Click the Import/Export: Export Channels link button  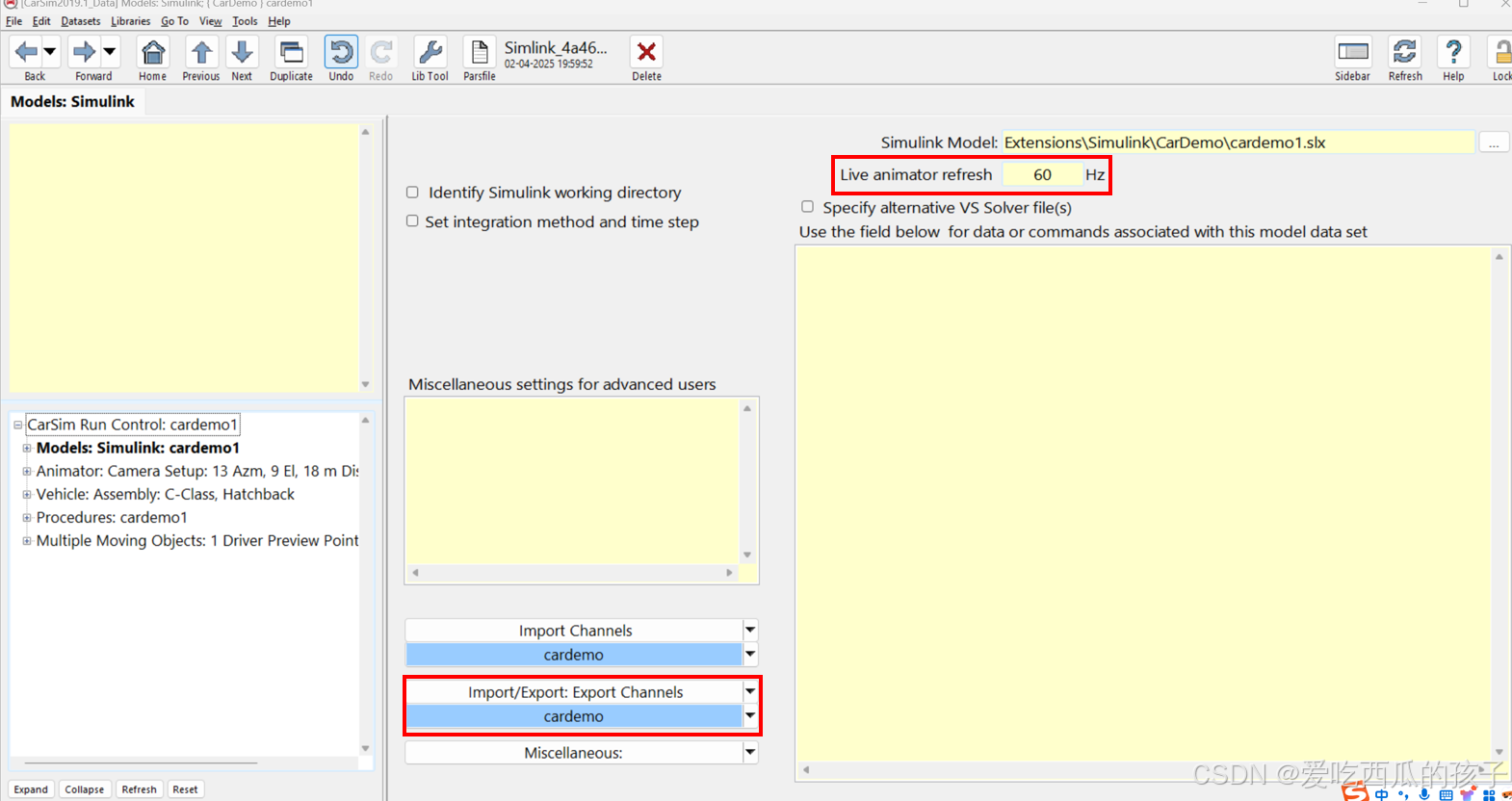[574, 692]
